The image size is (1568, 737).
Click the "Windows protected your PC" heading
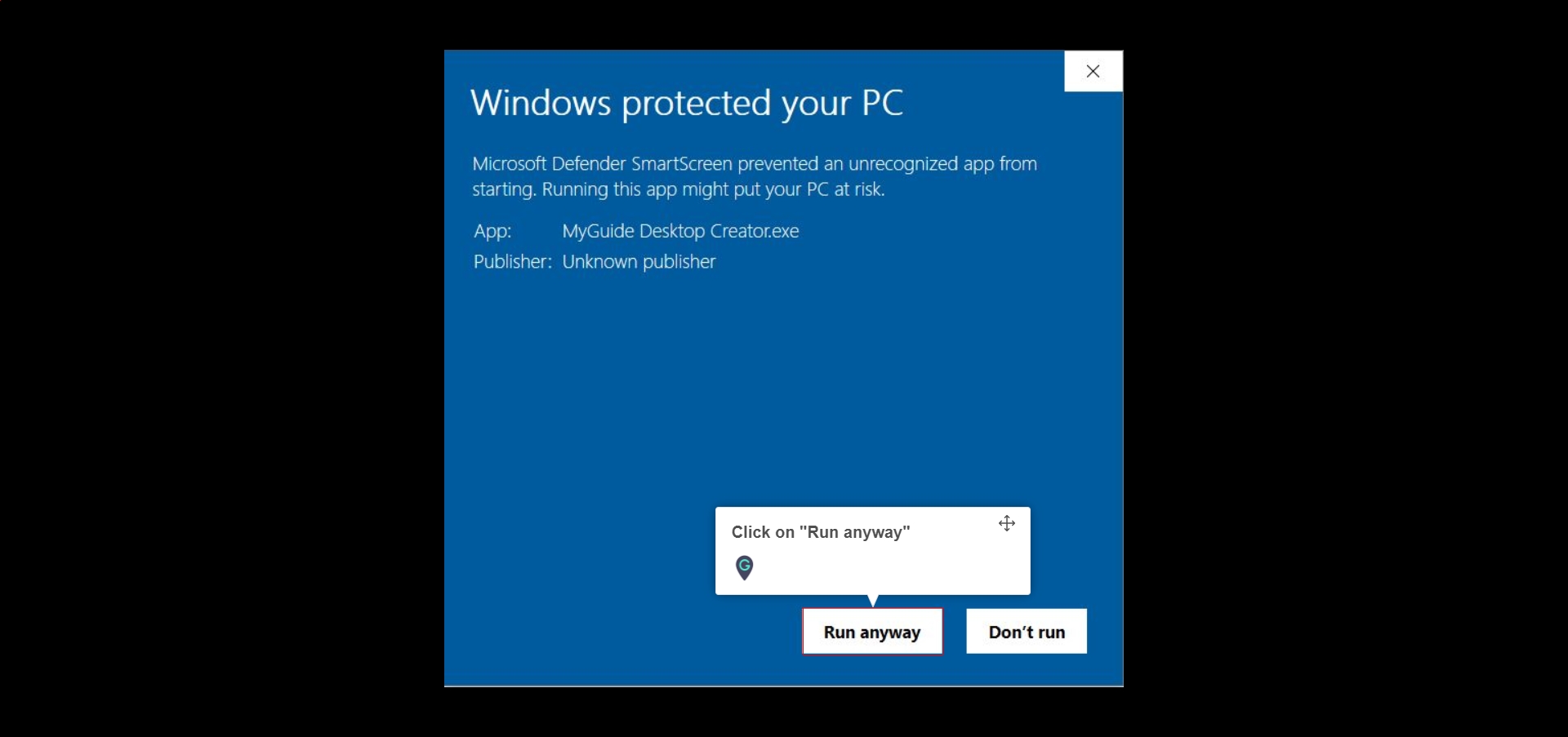click(x=687, y=104)
